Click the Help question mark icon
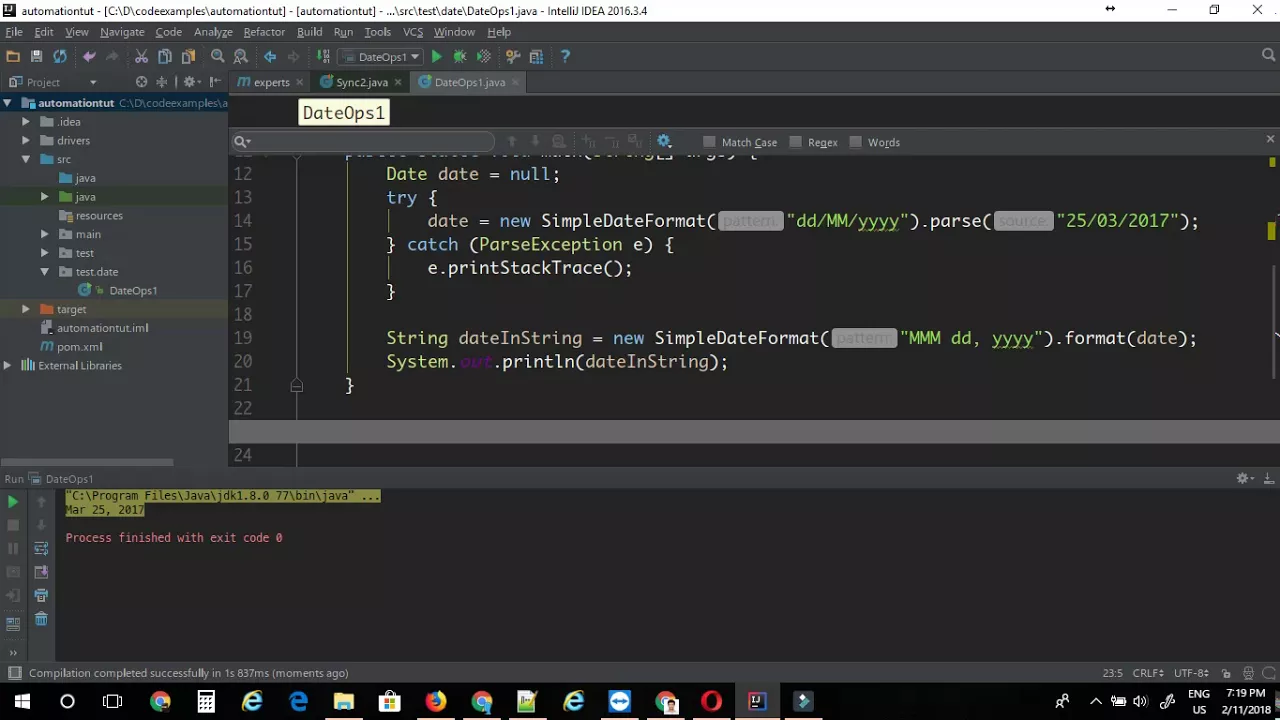This screenshot has width=1280, height=720. 565,57
